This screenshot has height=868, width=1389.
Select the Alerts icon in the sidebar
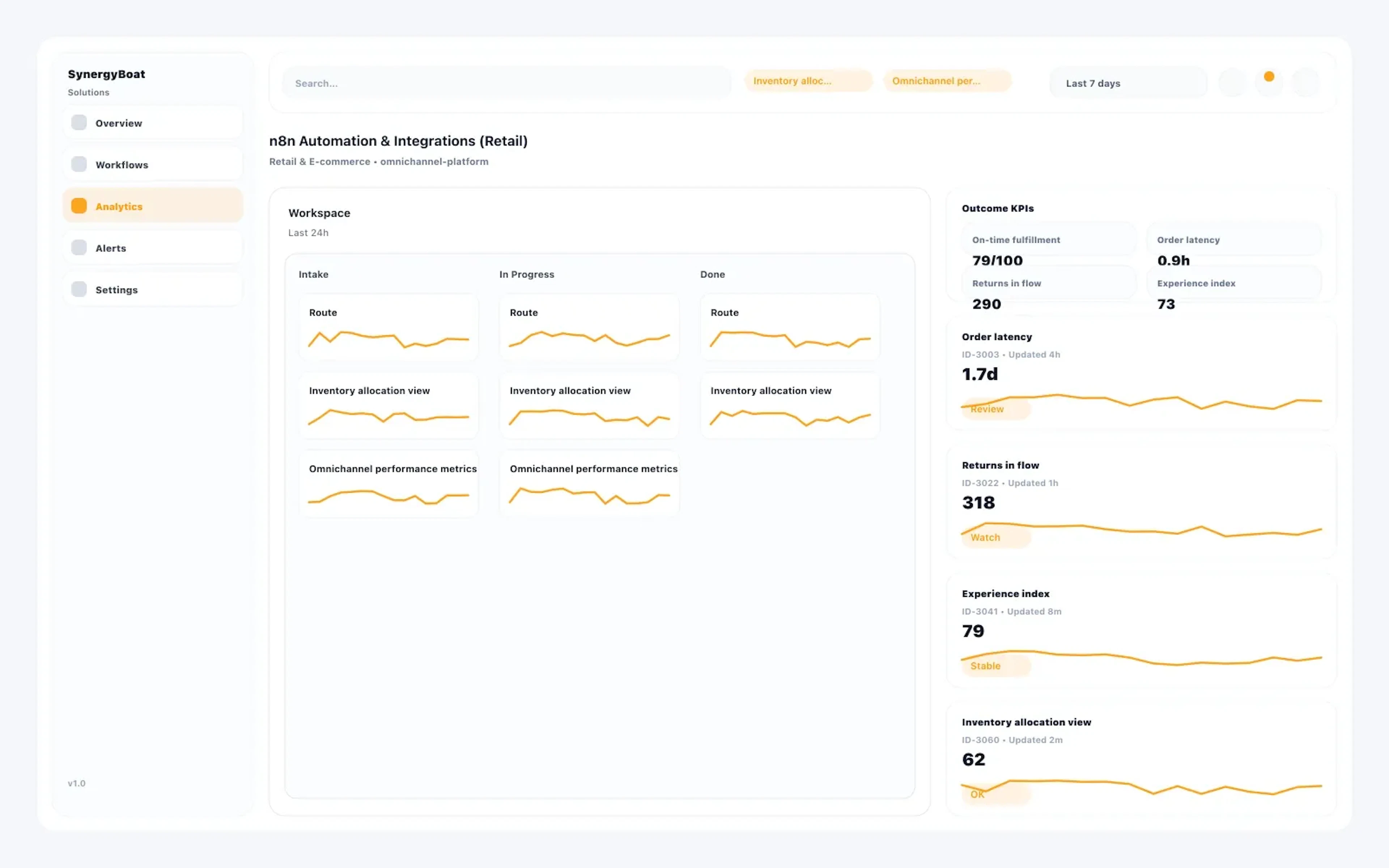tap(78, 247)
